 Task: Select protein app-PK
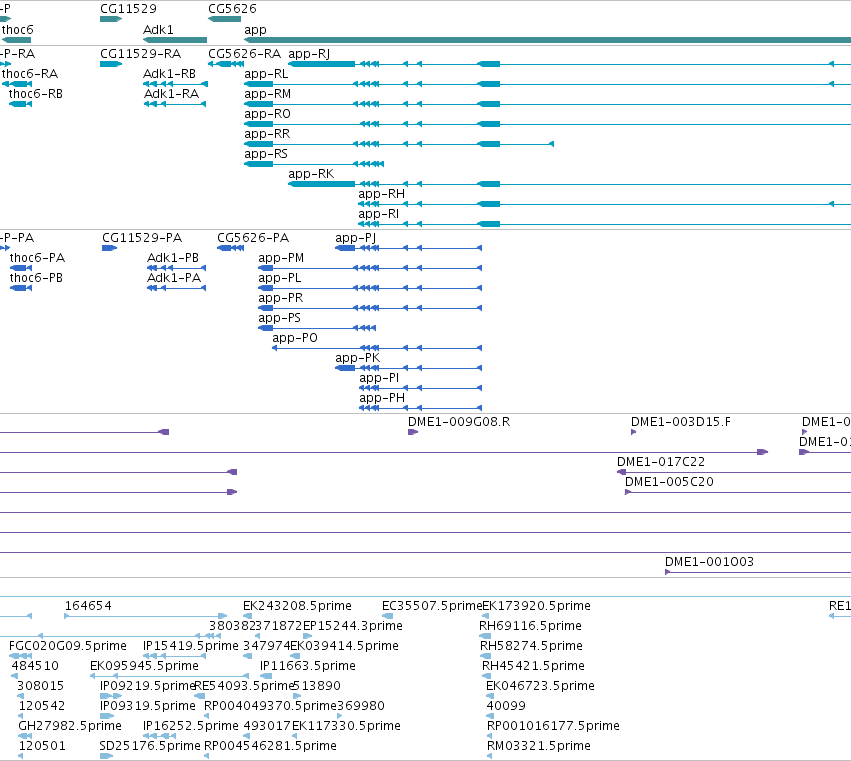pyautogui.click(x=358, y=358)
